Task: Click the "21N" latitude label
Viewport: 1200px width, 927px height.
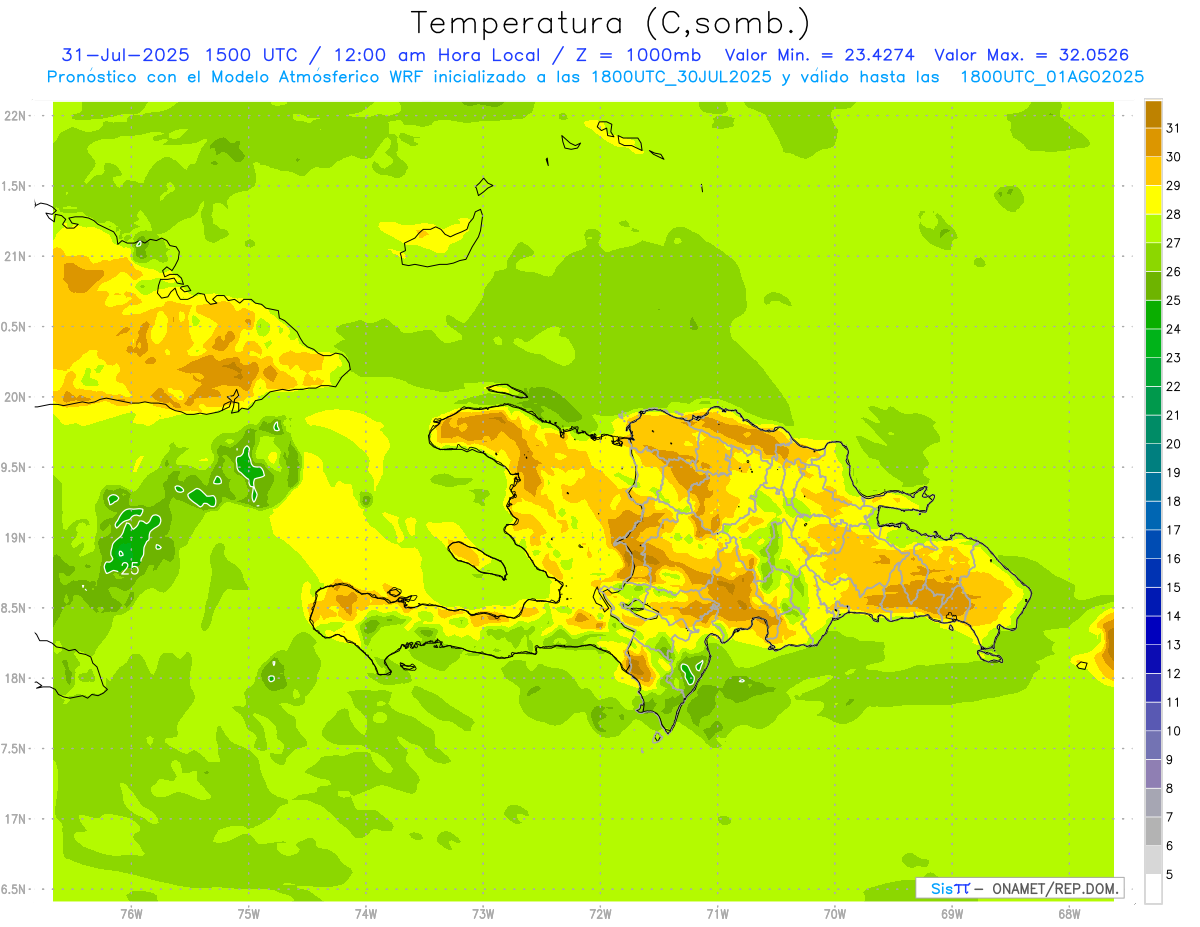Action: point(15,256)
